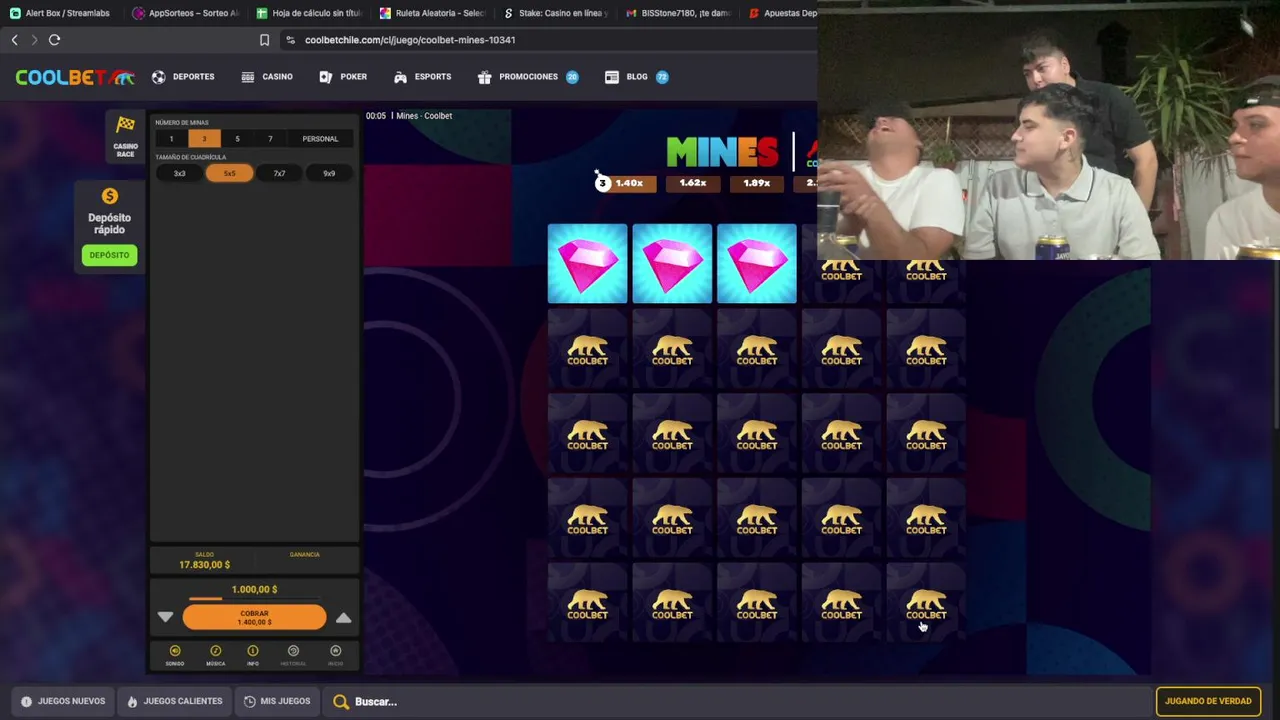Reveal the bottom-right corner Coolbet tile

926,603
